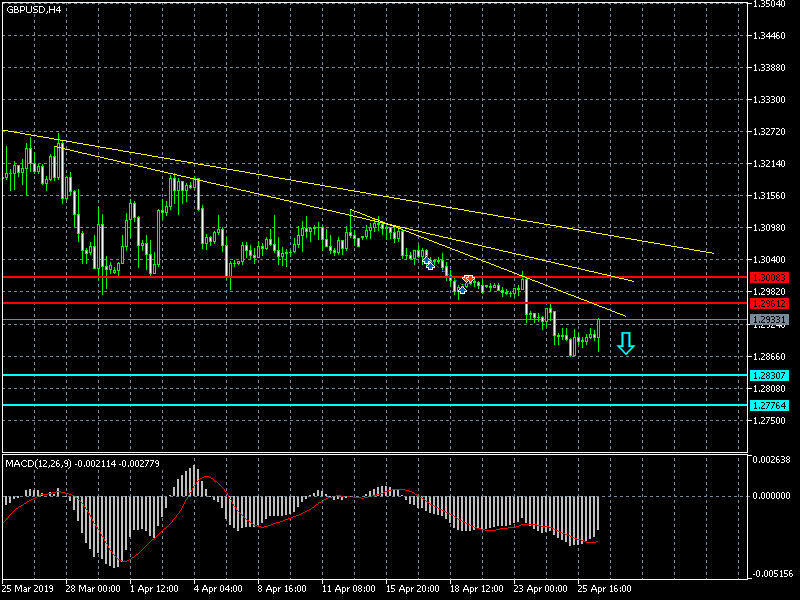Click the 1.28080 price axis label
The width and height of the screenshot is (800, 600).
pyautogui.click(x=769, y=389)
